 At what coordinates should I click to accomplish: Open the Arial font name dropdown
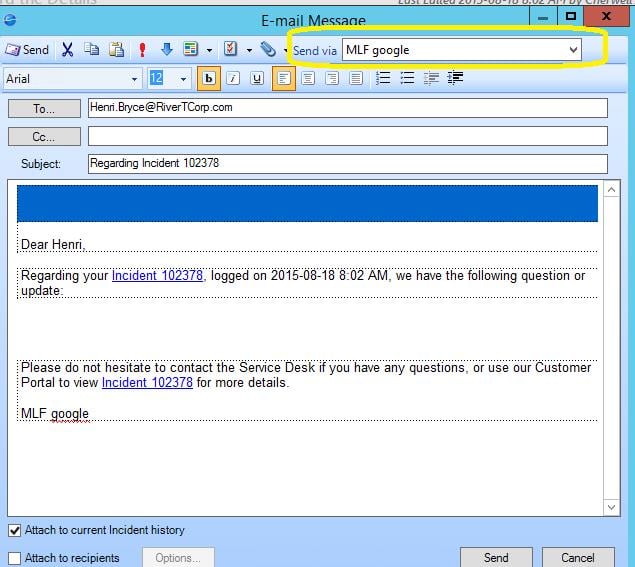pos(135,79)
